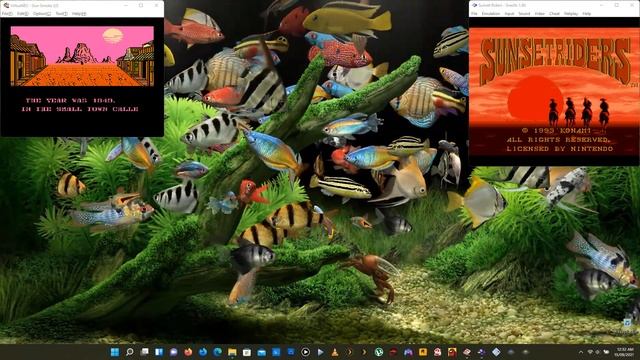Screen dimensions: 640x360
Task: Open Cheat menu in Snes9x window
Action: click(554, 13)
